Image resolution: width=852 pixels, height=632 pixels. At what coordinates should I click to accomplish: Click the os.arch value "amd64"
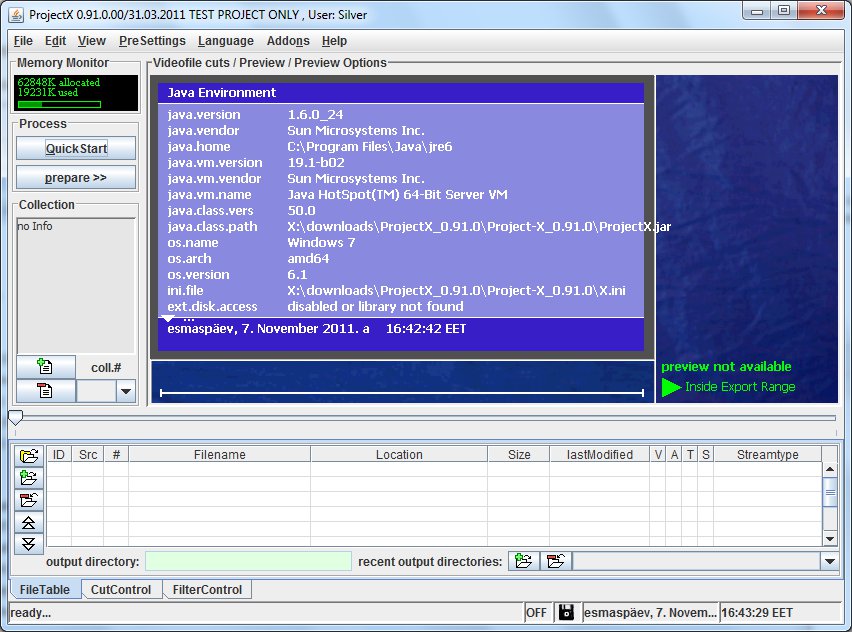(308, 259)
